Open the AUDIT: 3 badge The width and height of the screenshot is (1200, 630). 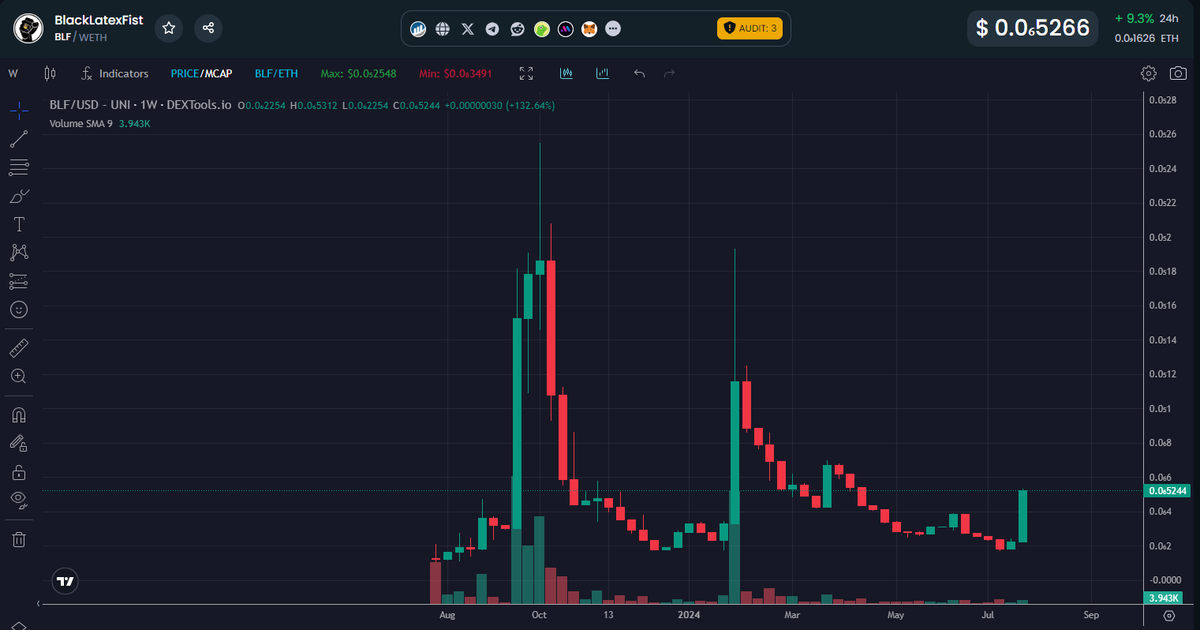point(749,28)
